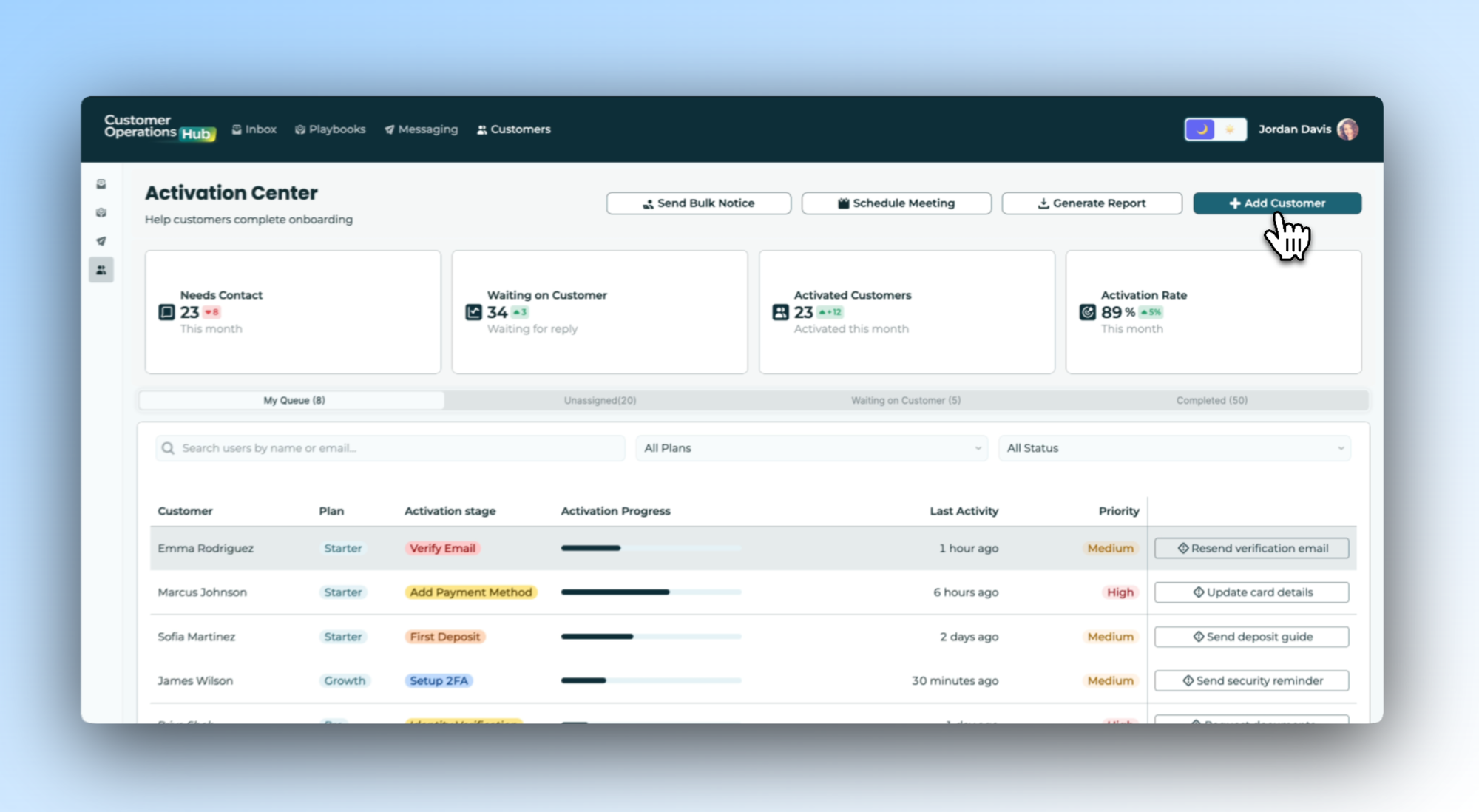Click the Activation Progress column header
Image resolution: width=1479 pixels, height=812 pixels.
click(x=615, y=511)
